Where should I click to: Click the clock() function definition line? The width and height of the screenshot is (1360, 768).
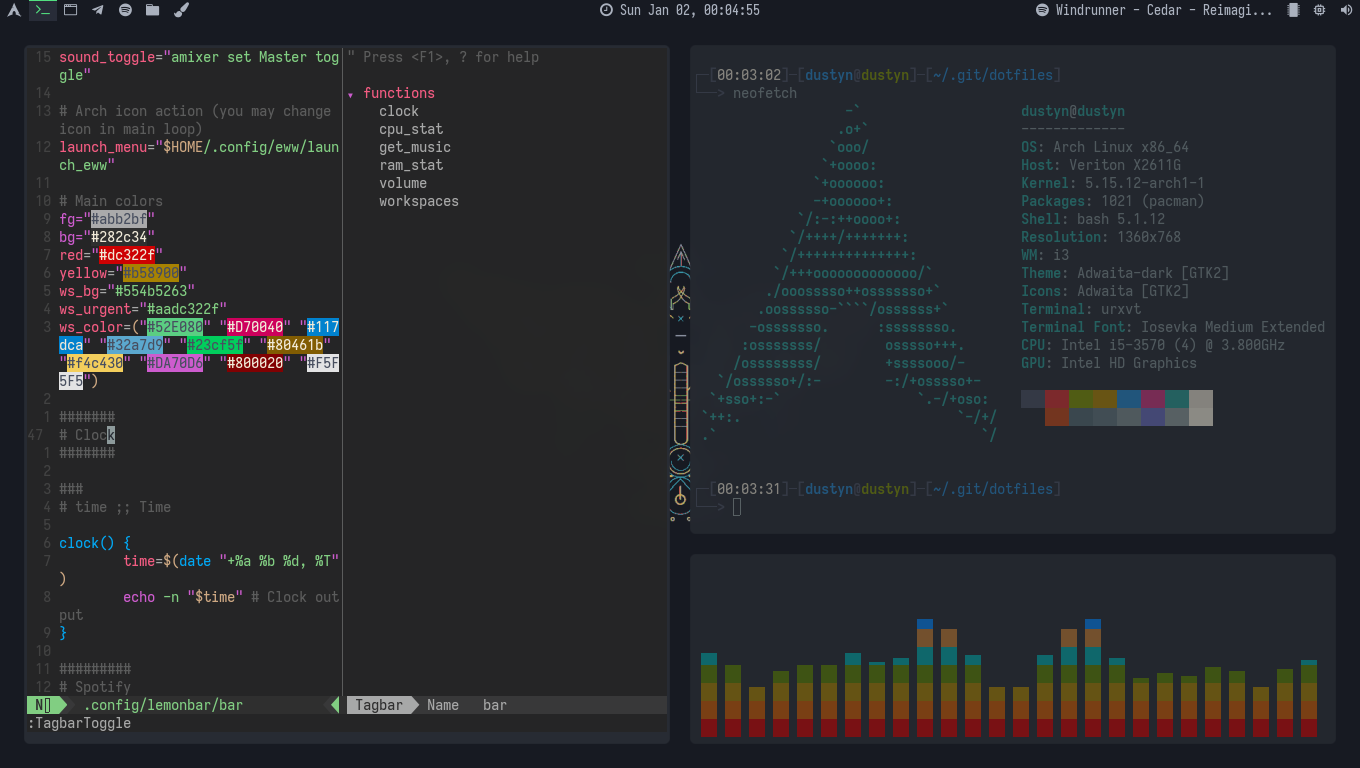[x=95, y=543]
